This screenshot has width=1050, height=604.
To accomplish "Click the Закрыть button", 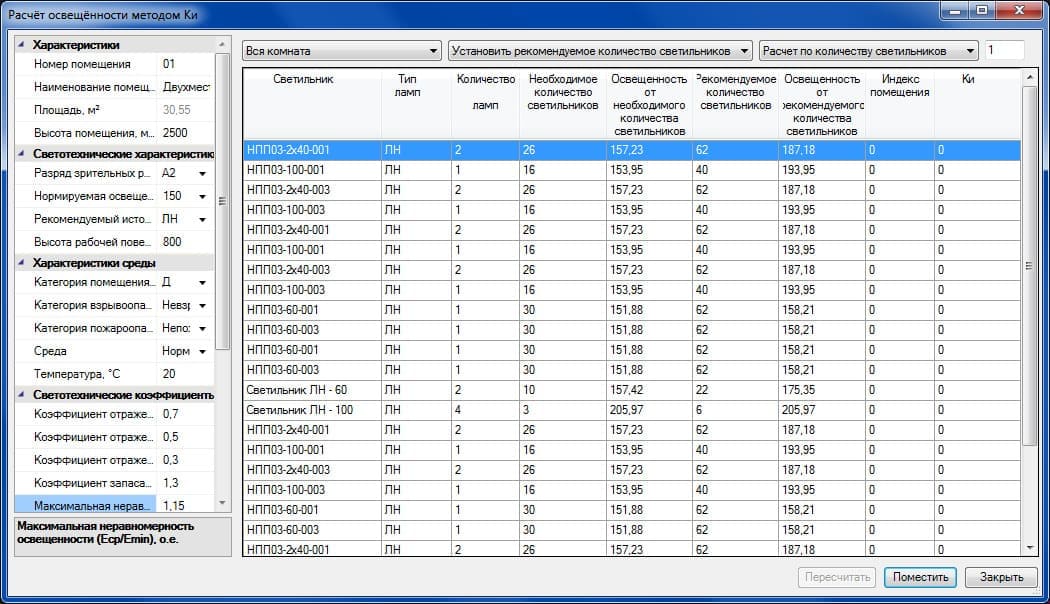I will 1001,577.
